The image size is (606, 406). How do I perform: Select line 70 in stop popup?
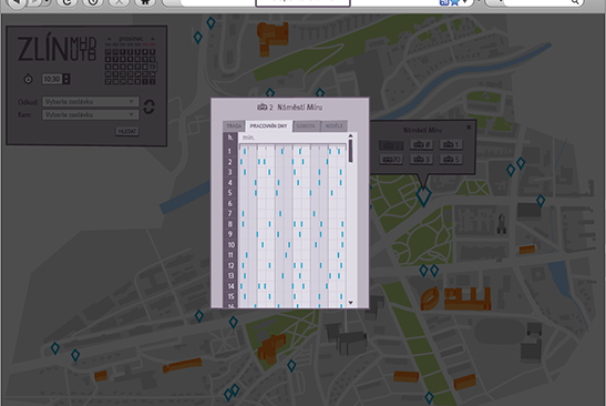click(x=391, y=159)
